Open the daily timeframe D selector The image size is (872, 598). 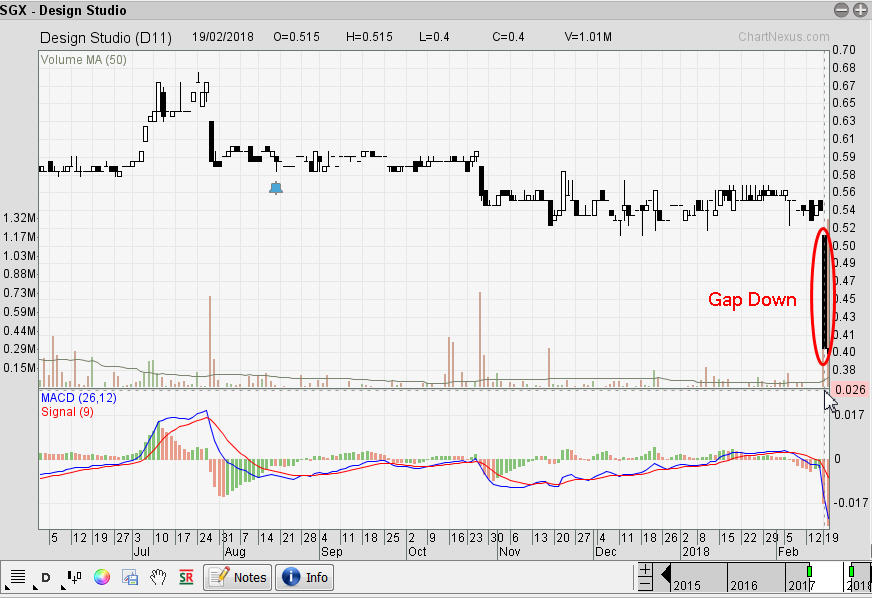point(46,577)
